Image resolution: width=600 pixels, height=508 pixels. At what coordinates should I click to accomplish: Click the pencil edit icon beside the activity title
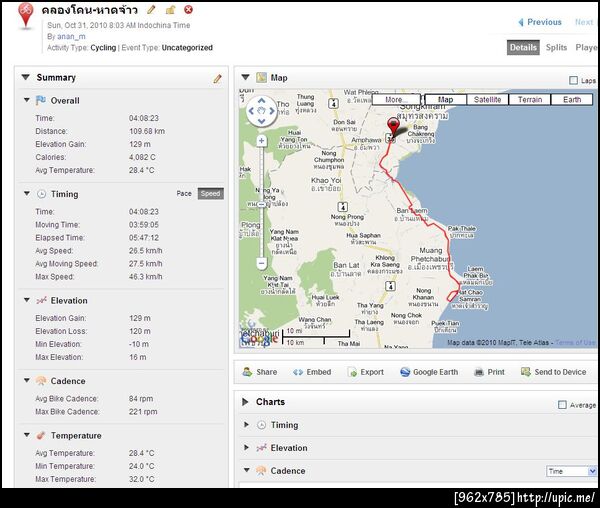152,10
